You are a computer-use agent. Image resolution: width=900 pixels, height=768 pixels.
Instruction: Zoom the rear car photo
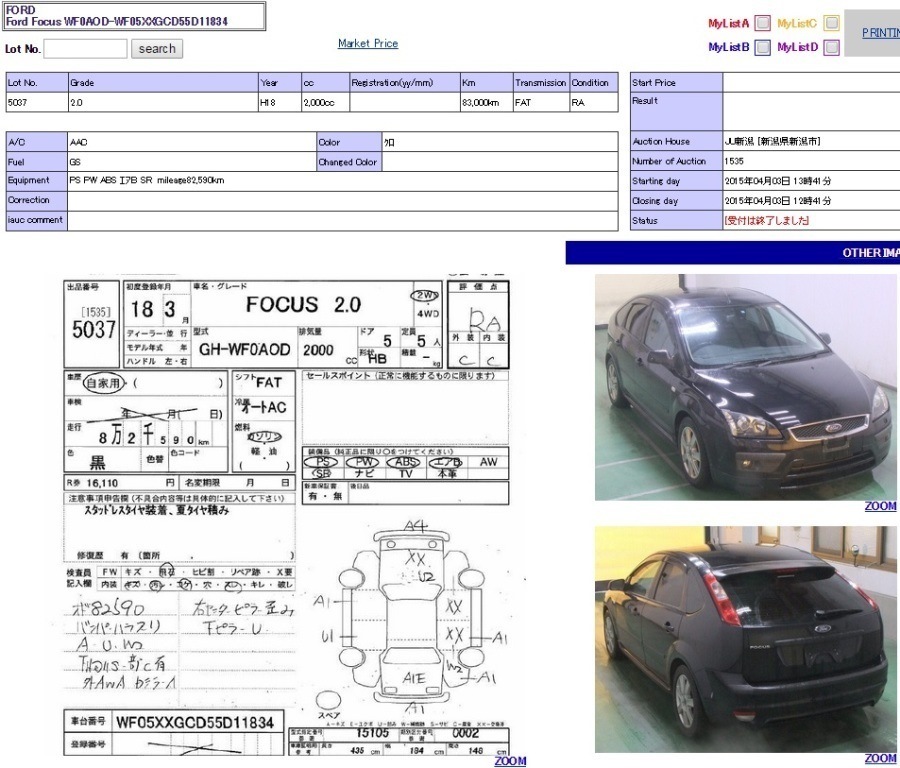click(880, 759)
